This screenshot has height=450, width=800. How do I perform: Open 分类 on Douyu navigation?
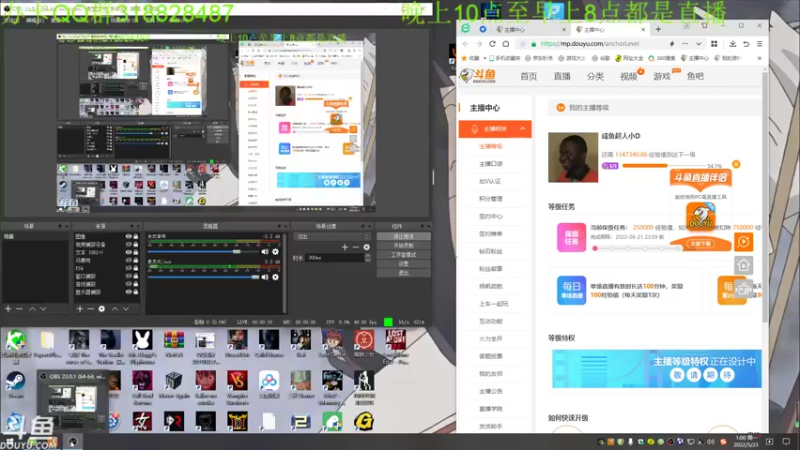click(x=595, y=77)
